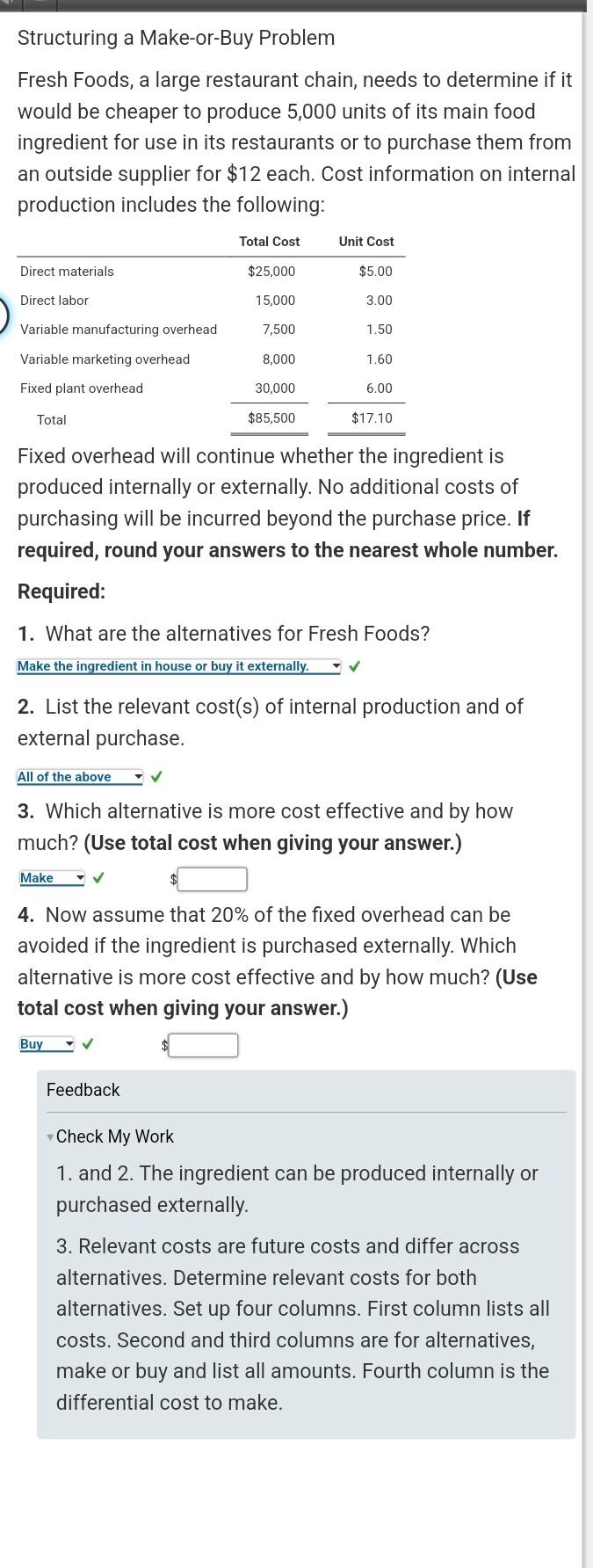
Task: Click the checkmark beside the "Buy" dropdown
Action: 86,1044
